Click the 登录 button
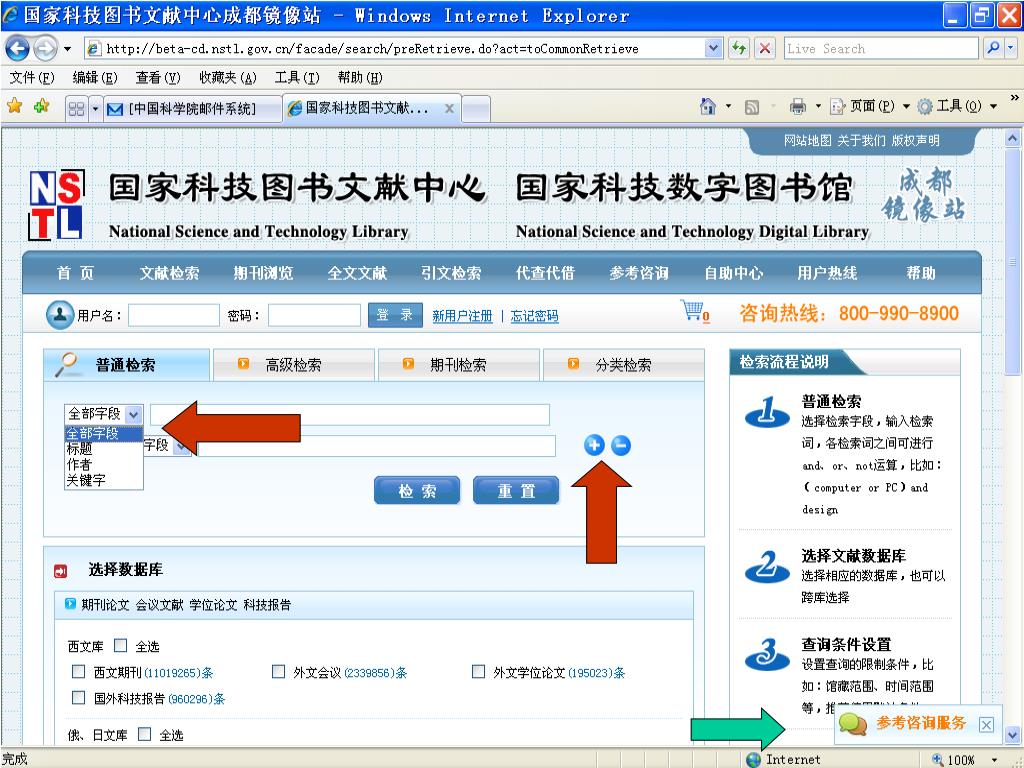This screenshot has height=768, width=1024. click(395, 315)
